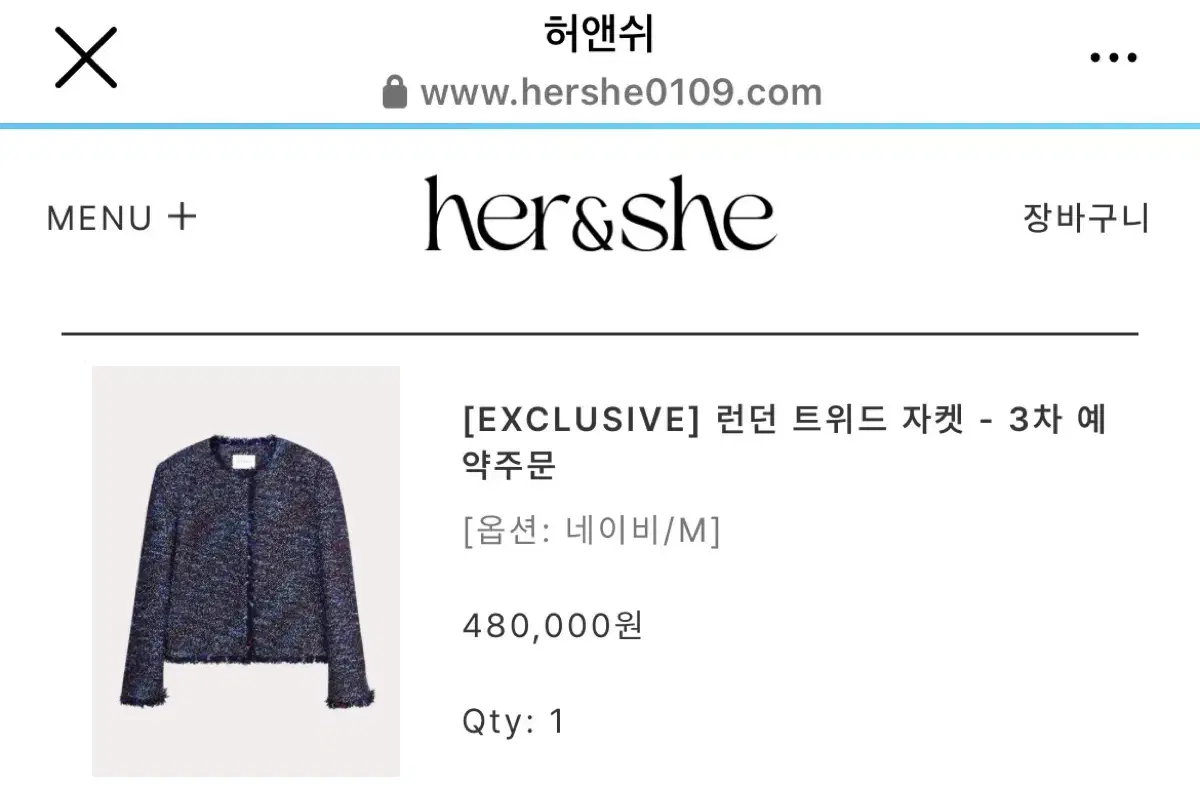Select the 옵션: 네이비/M option text

[591, 531]
